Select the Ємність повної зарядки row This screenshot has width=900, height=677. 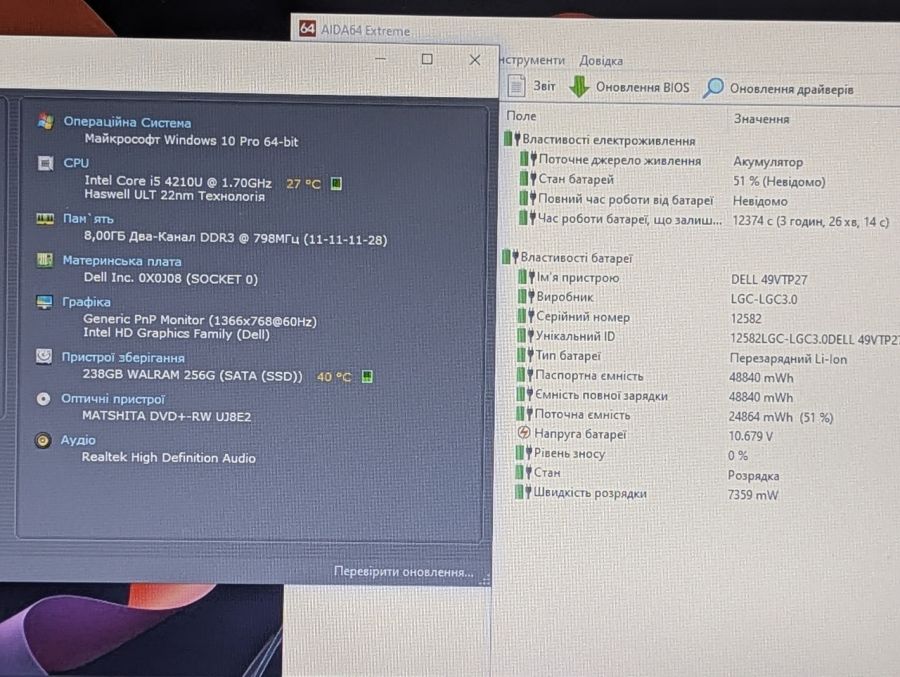point(654,396)
